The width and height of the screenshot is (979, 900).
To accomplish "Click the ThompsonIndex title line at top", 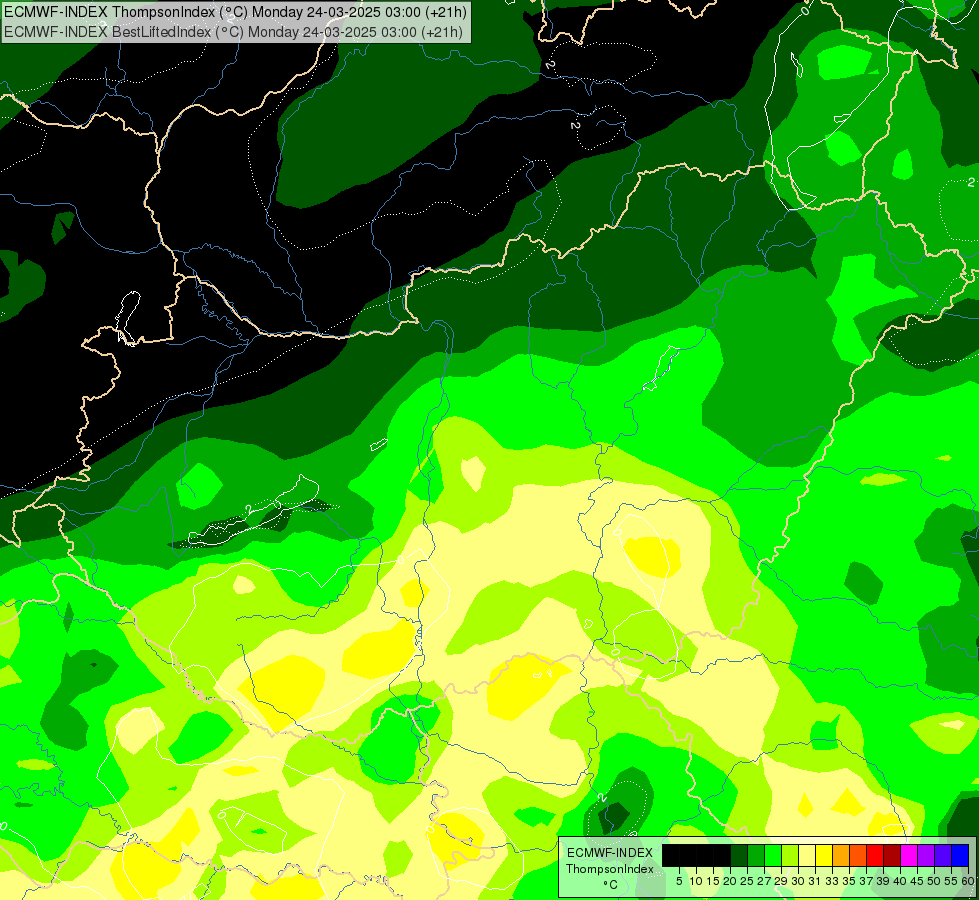I will [235, 12].
